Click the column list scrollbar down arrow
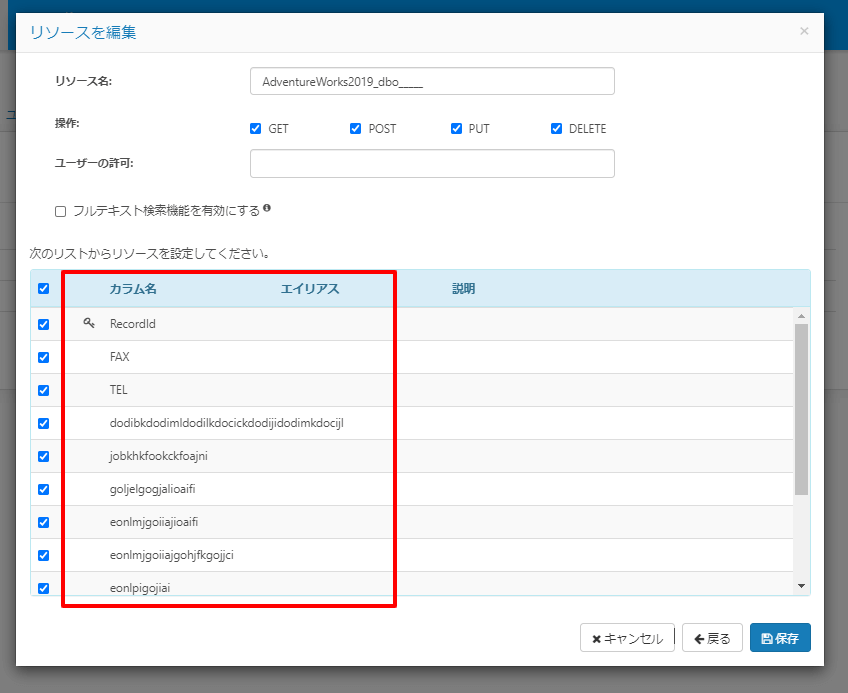The width and height of the screenshot is (848, 693). click(801, 586)
